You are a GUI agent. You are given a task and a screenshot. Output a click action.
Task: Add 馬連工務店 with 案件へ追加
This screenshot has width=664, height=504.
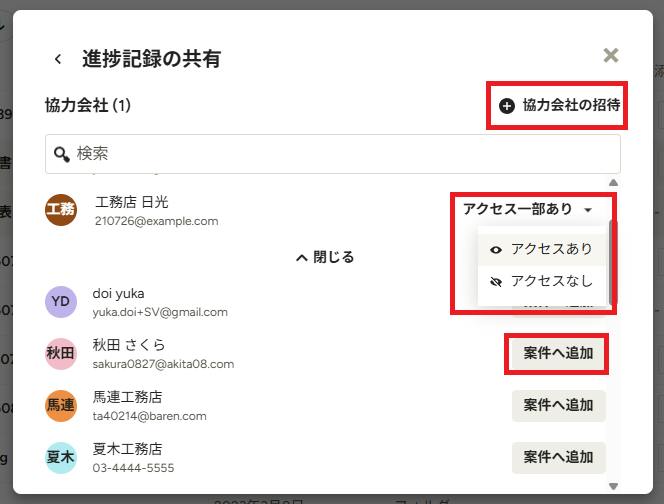click(558, 405)
